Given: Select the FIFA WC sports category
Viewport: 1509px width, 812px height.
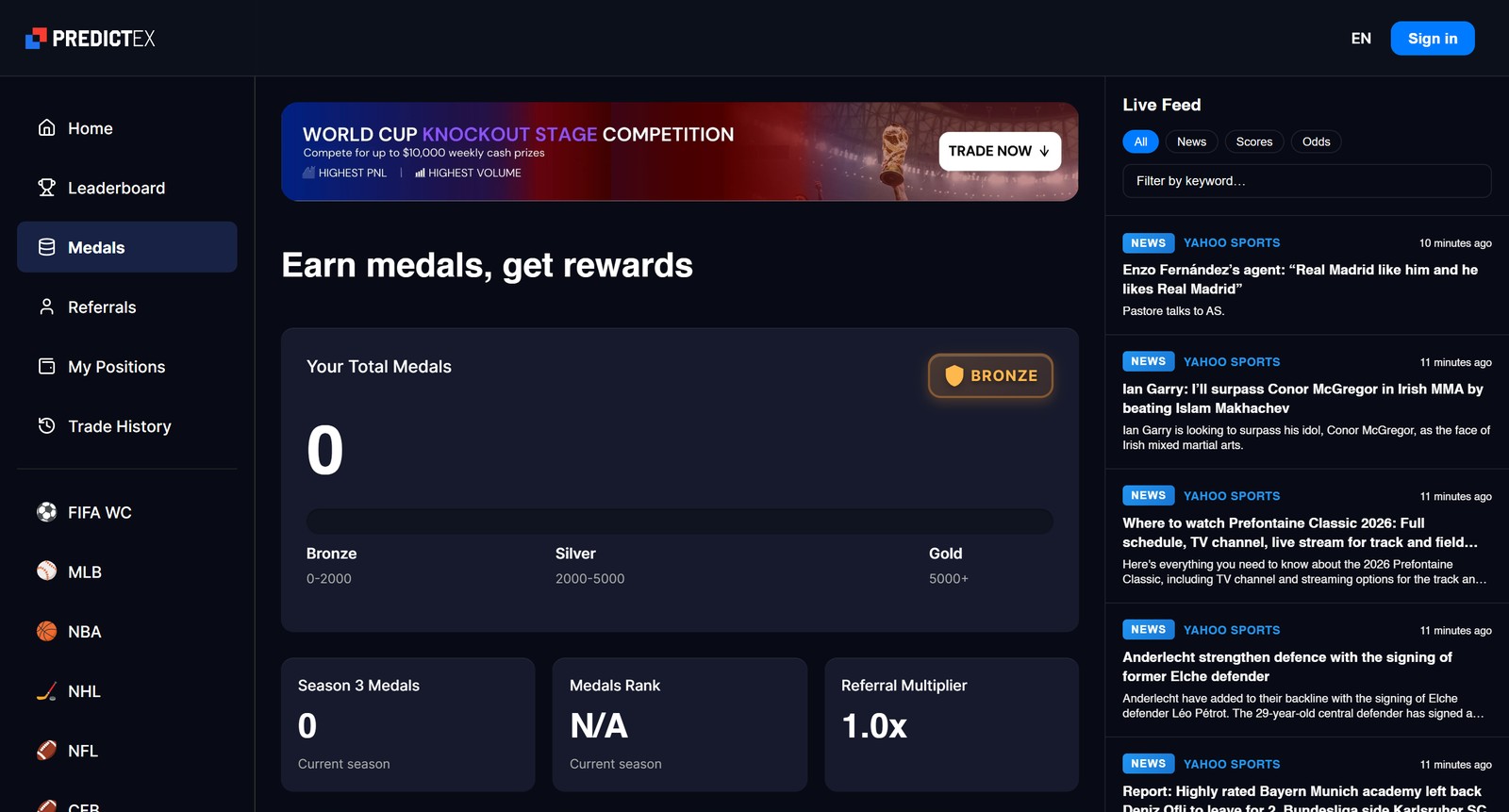Looking at the screenshot, I should click(126, 512).
